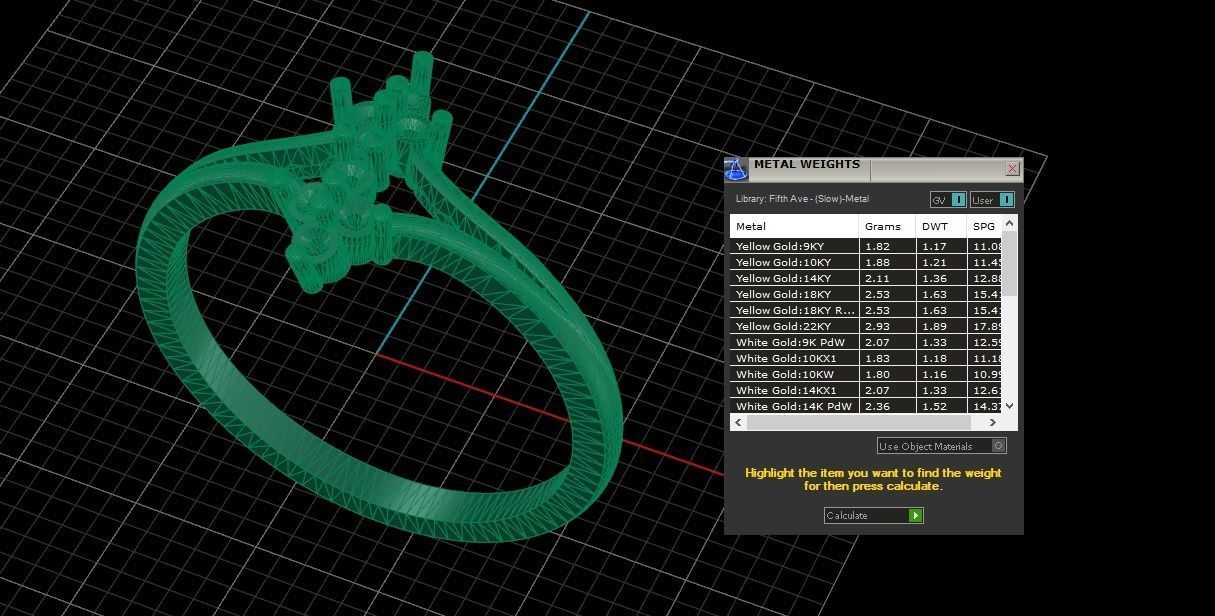Enable Use Object Materials option

point(941,446)
